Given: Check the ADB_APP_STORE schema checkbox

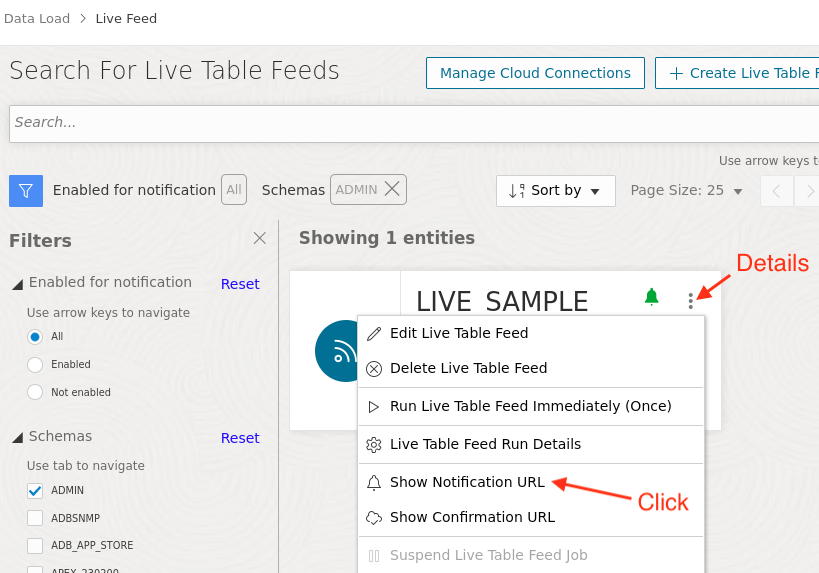Looking at the screenshot, I should coord(35,545).
